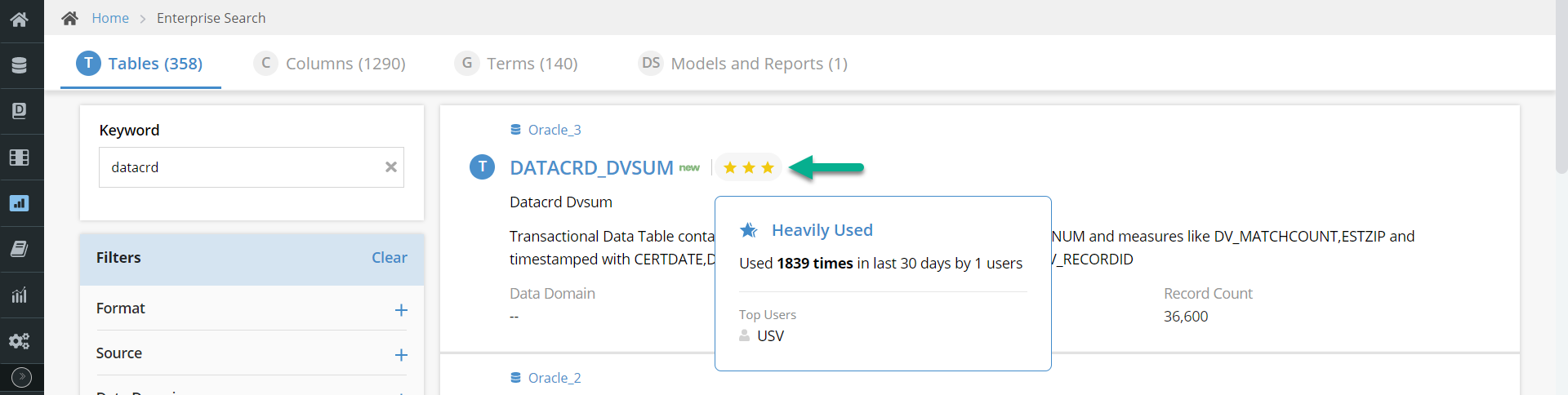Click the new badge beside DATACRD_DVSUM
Viewport: 1568px width, 395px height.
[689, 167]
